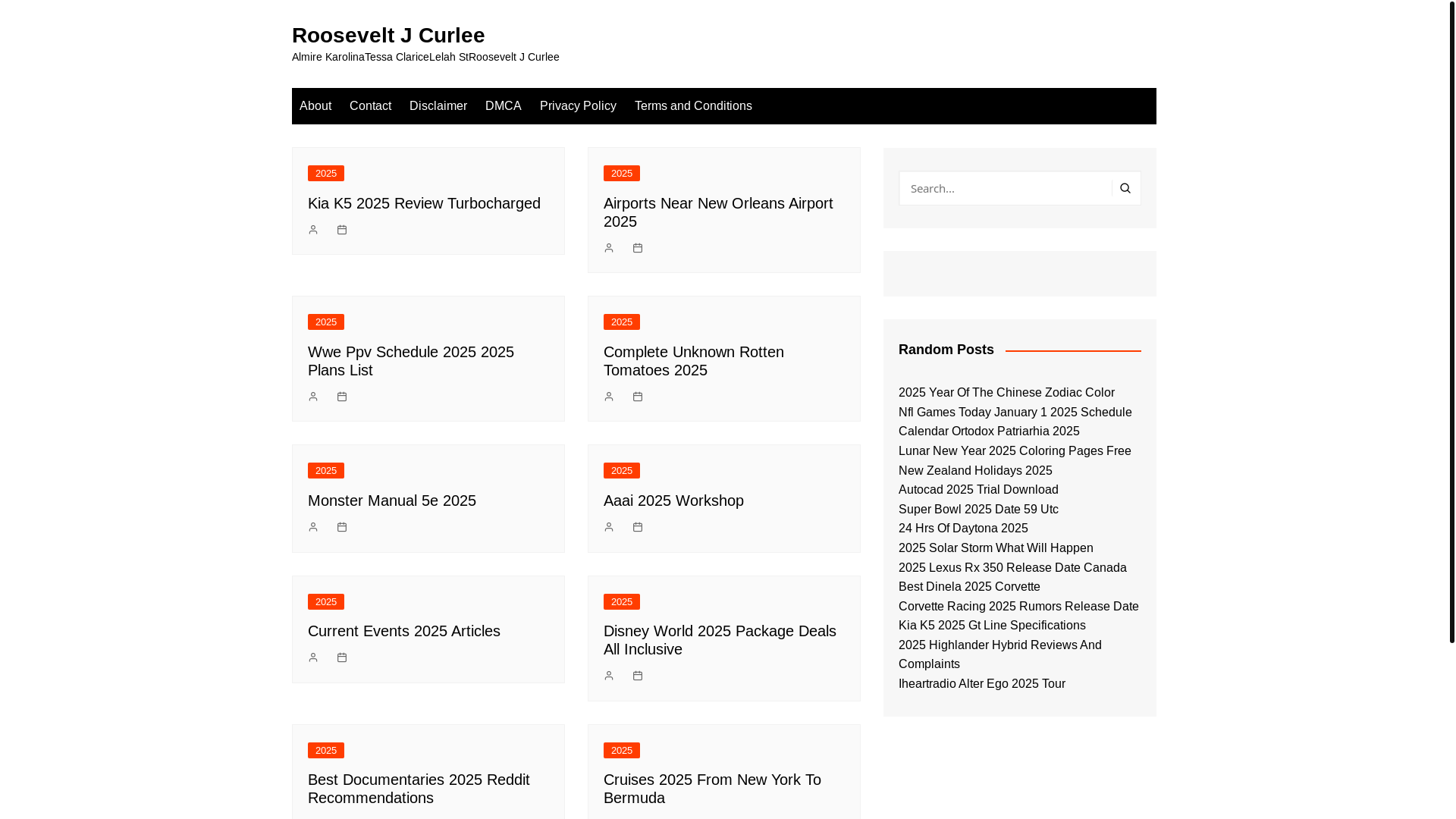Image resolution: width=1456 pixels, height=819 pixels.
Task: Click author icon under Monster Manual 5e 2025
Action: (x=313, y=527)
